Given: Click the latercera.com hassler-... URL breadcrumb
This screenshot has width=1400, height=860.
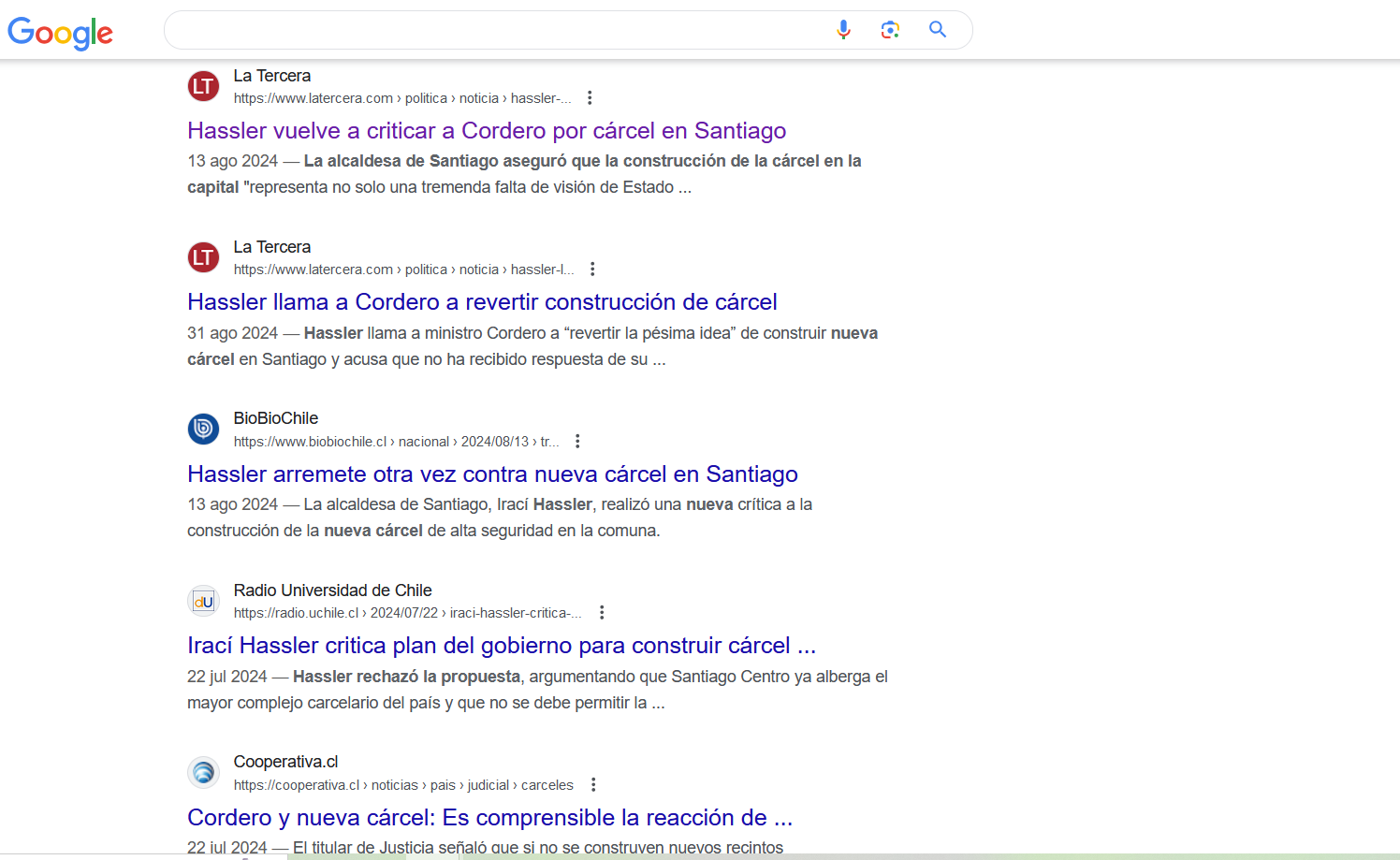Looking at the screenshot, I should [x=402, y=98].
